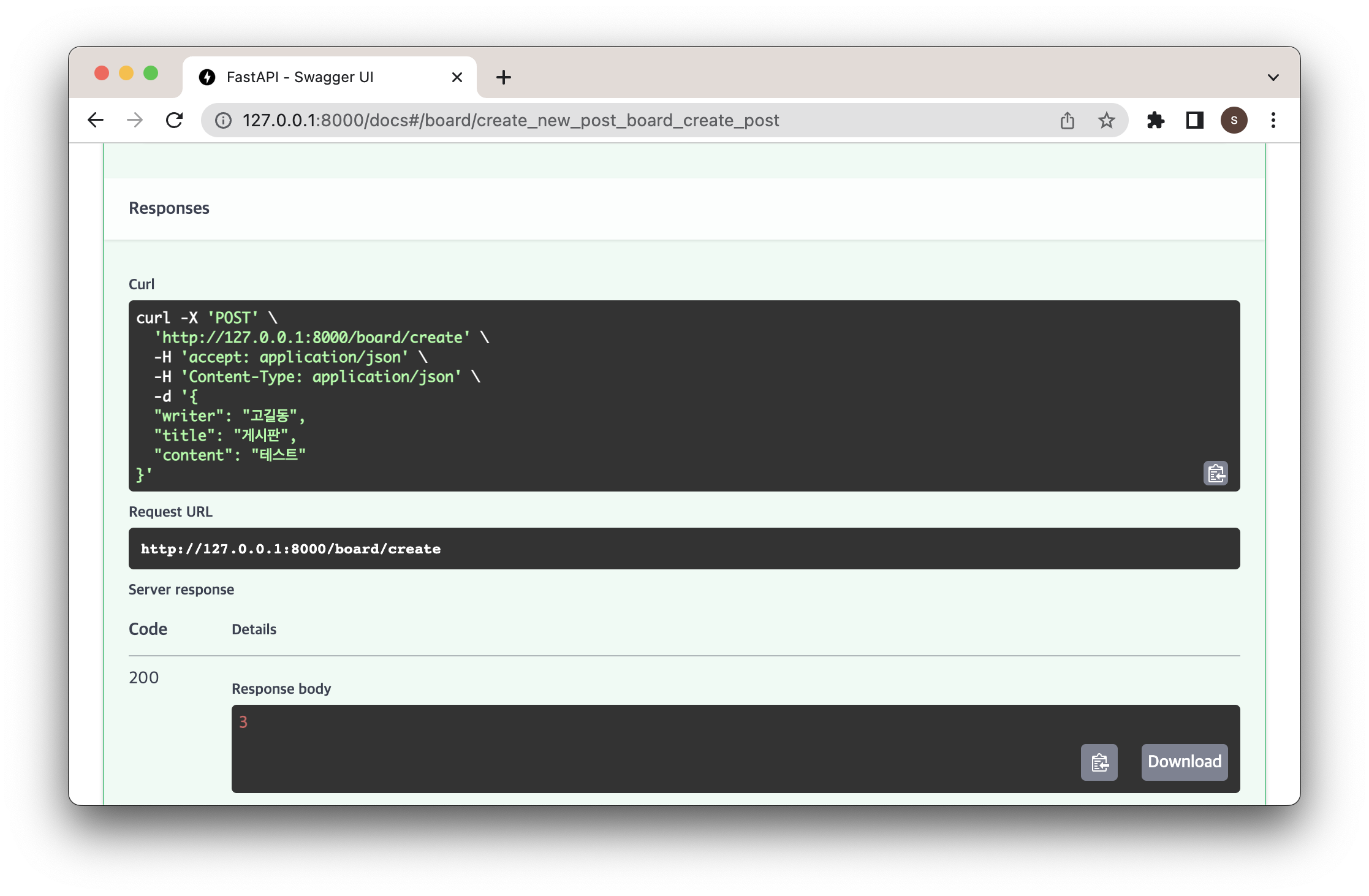
Task: Toggle the browser side panel
Action: click(x=1194, y=120)
